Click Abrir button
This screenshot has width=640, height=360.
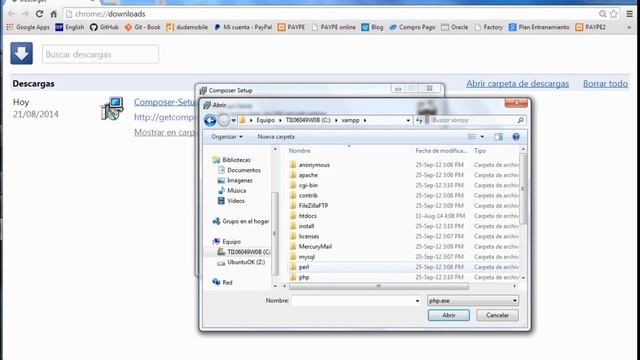(x=449, y=315)
